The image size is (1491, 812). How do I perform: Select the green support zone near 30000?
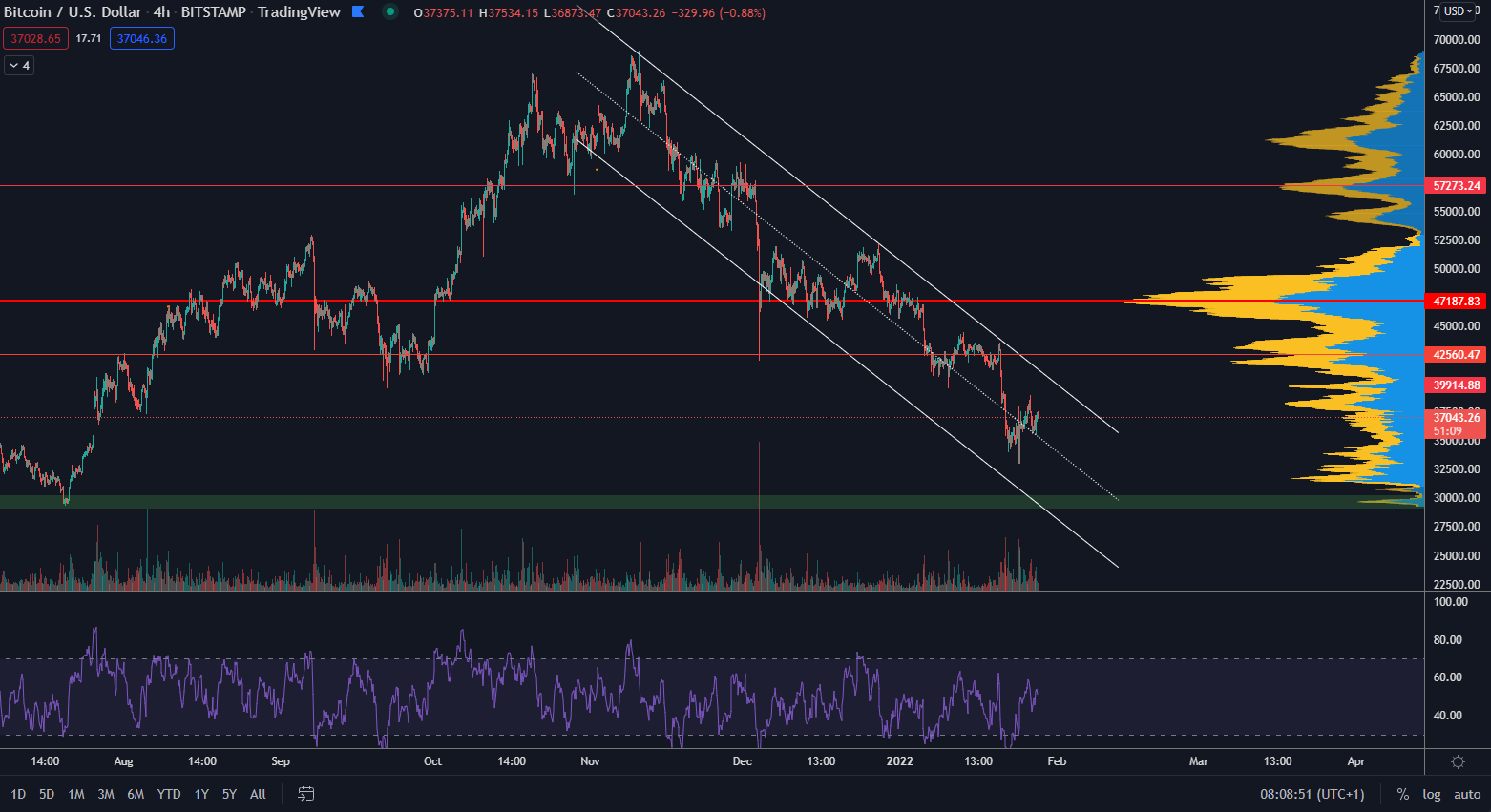tap(573, 502)
